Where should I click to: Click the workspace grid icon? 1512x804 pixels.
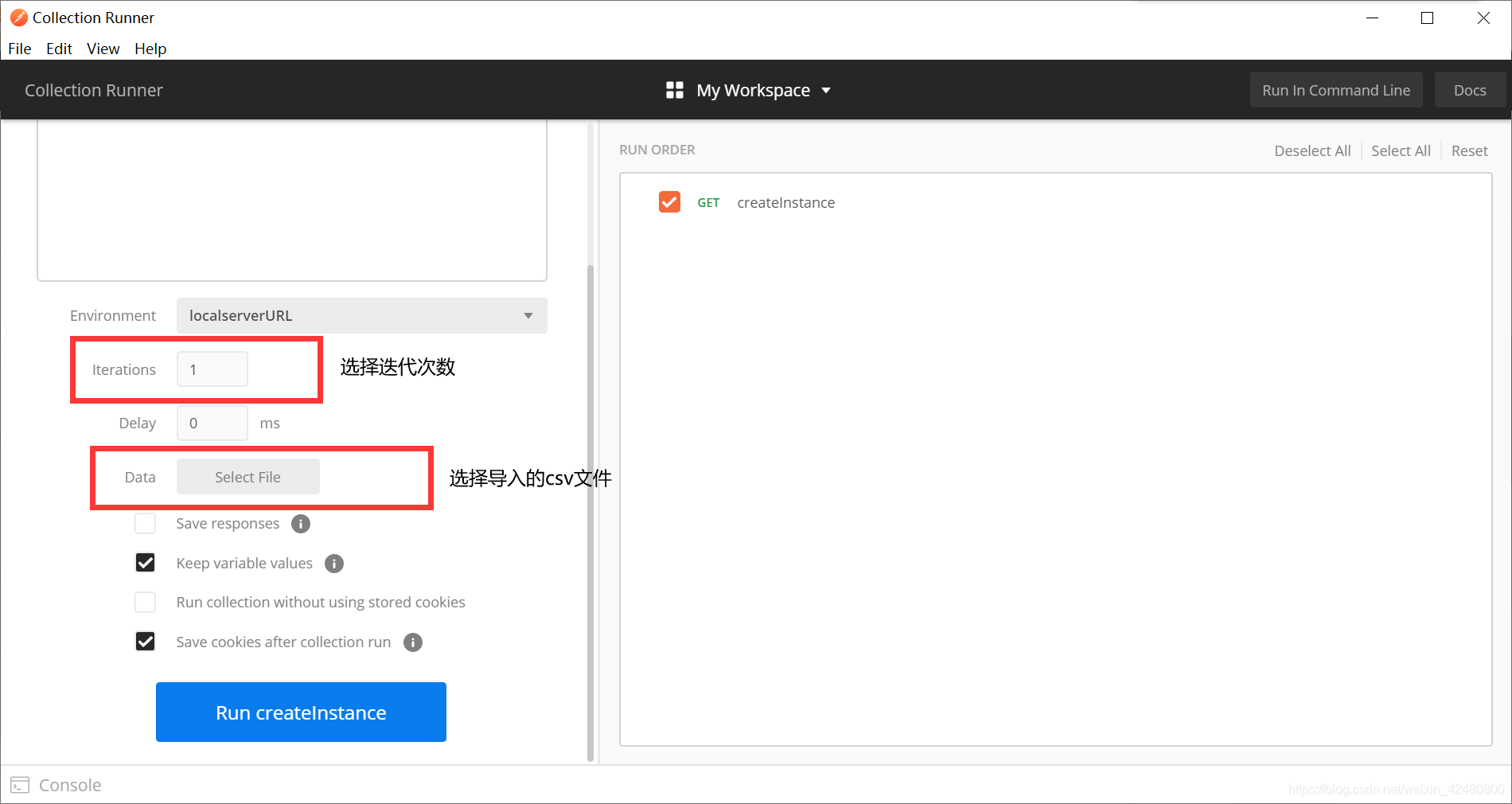pos(675,90)
